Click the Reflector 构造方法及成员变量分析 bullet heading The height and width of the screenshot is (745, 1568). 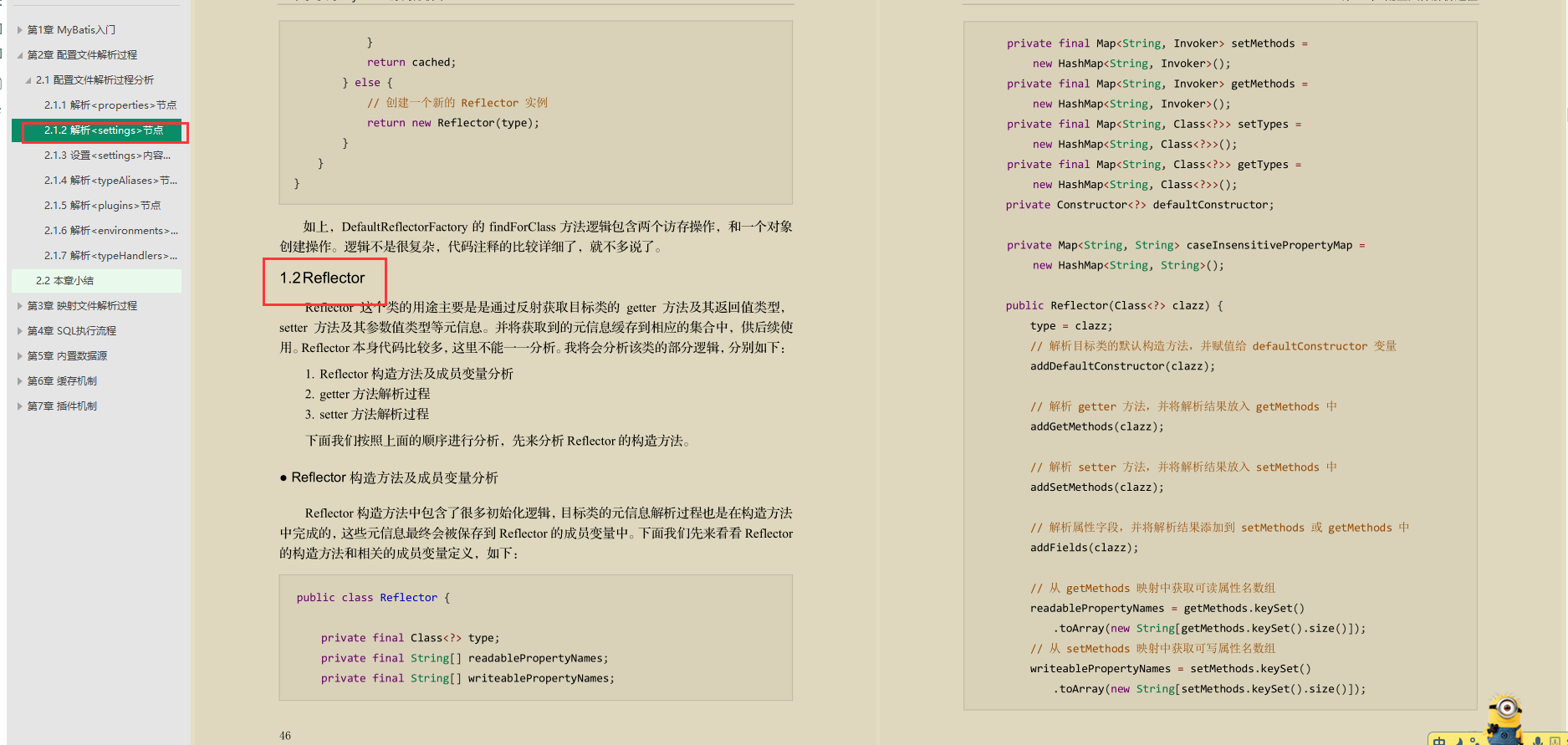tap(389, 477)
